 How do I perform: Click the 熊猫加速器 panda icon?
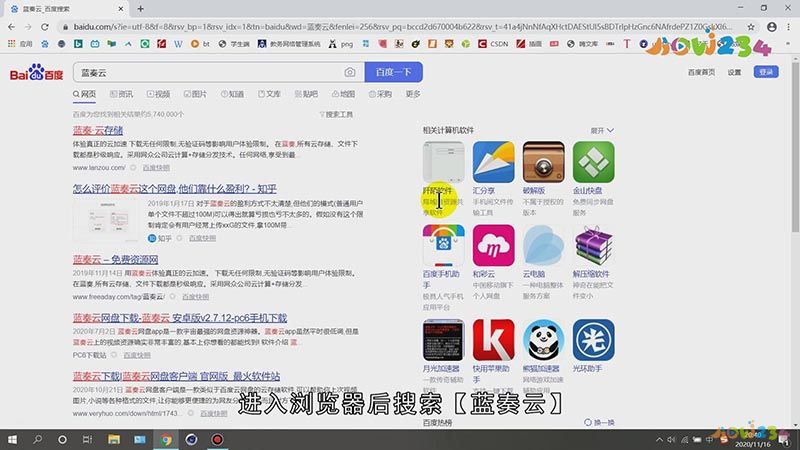543,340
